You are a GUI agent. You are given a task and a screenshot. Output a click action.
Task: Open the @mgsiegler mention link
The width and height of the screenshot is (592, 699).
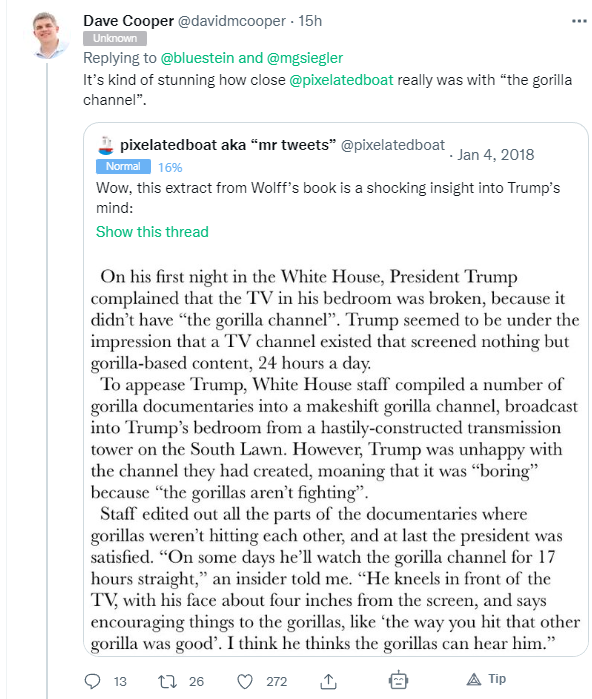[x=304, y=58]
